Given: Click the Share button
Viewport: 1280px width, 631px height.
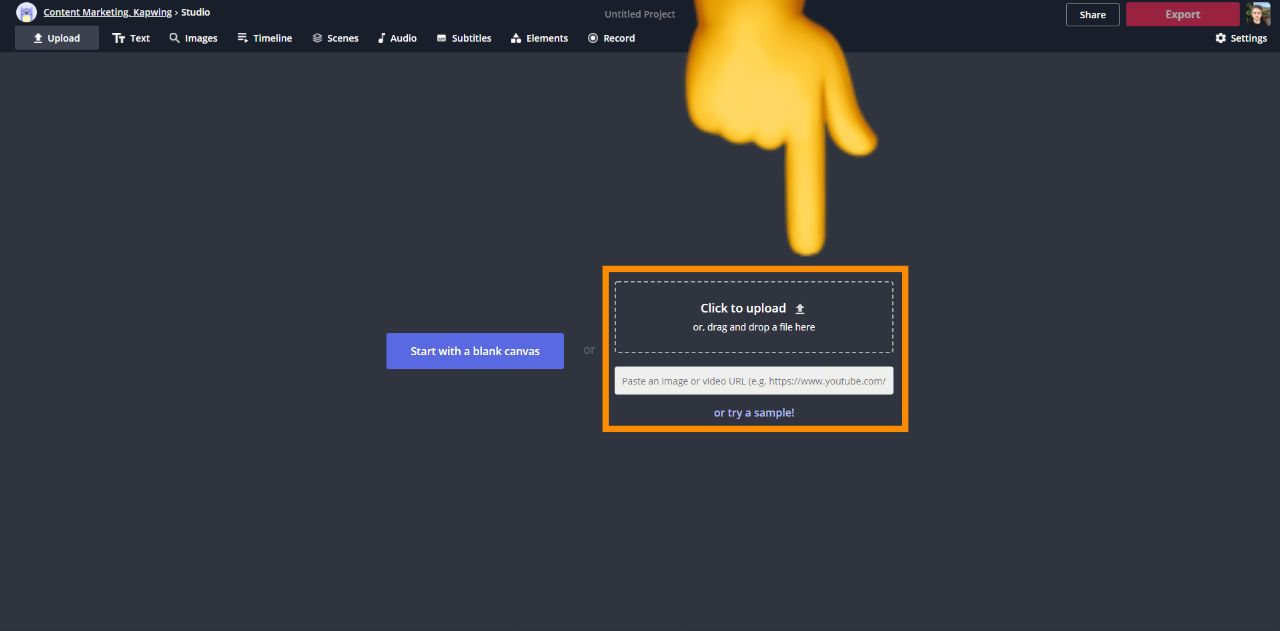Looking at the screenshot, I should (1092, 14).
